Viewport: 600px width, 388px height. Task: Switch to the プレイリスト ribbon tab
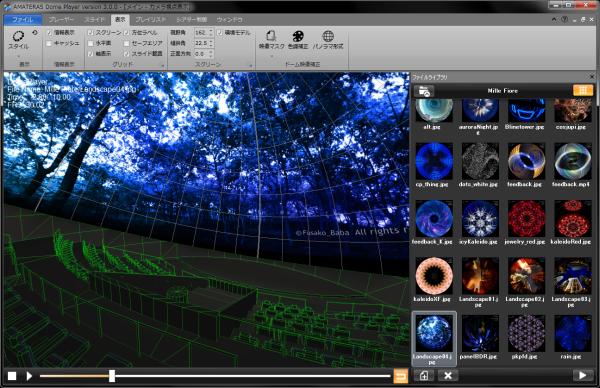[x=151, y=20]
